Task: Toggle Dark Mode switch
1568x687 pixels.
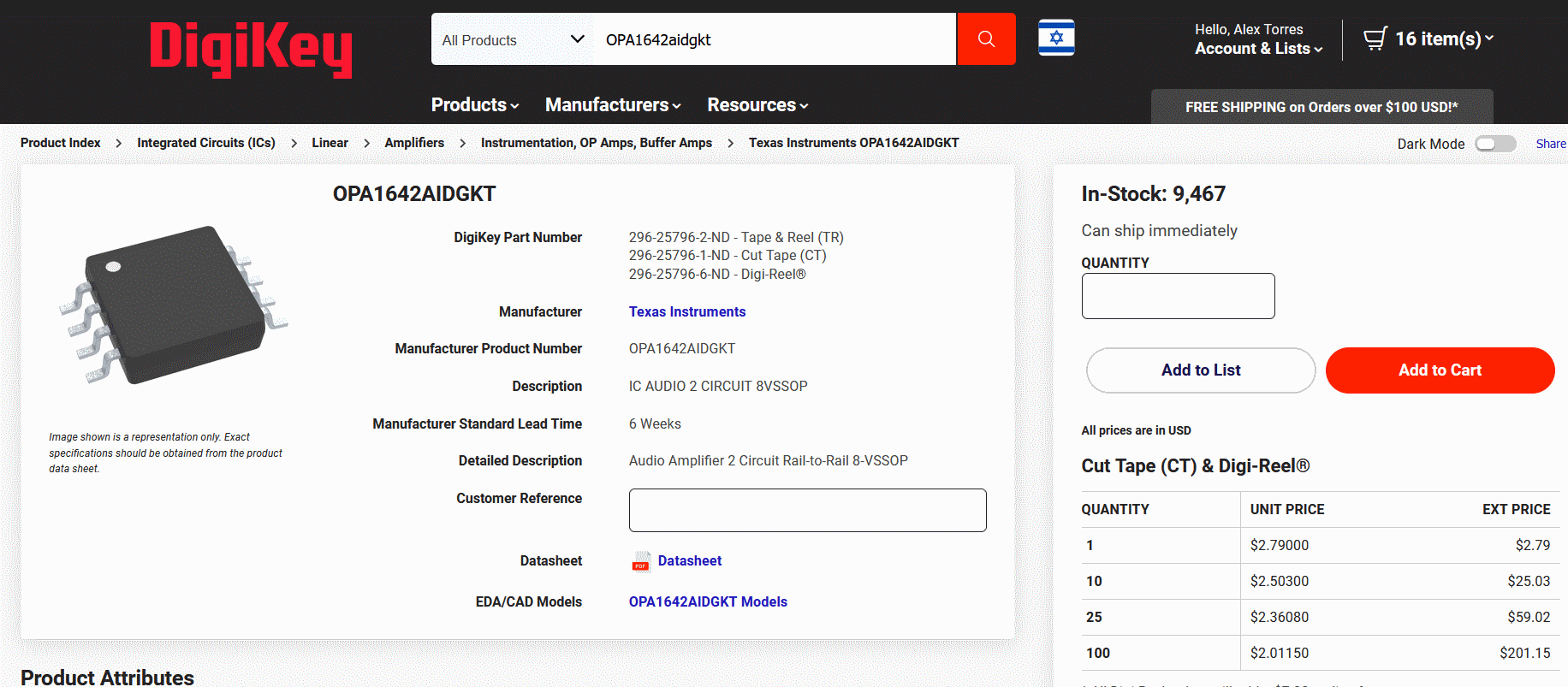Action: (x=1494, y=144)
